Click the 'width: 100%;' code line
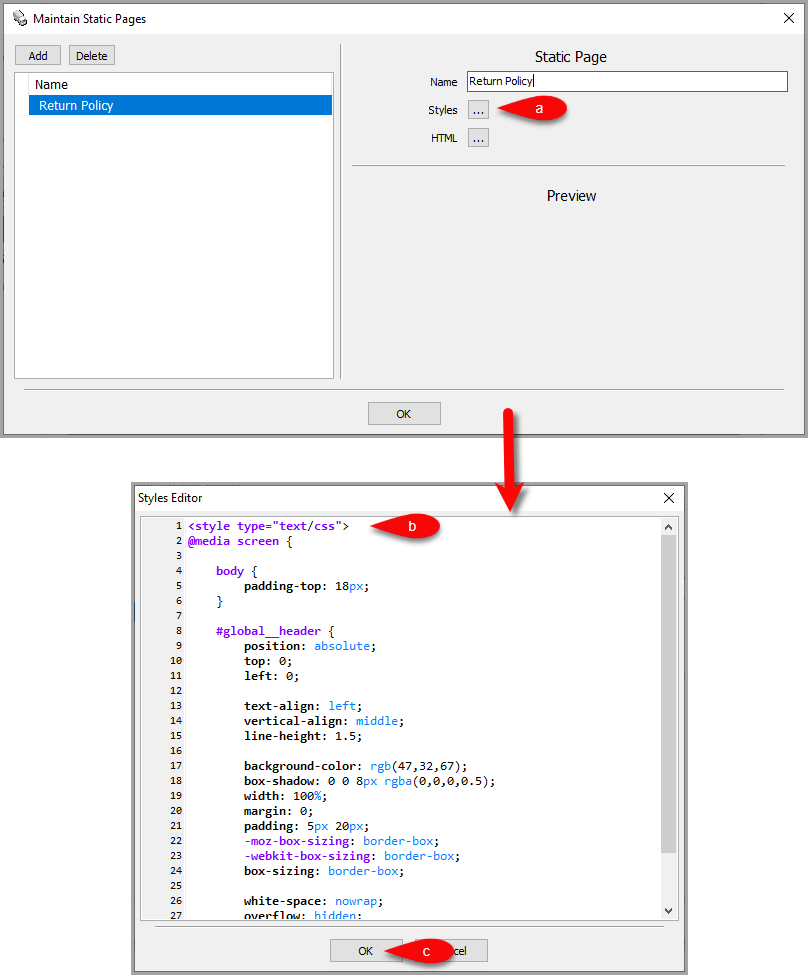This screenshot has width=808, height=975. pos(285,796)
